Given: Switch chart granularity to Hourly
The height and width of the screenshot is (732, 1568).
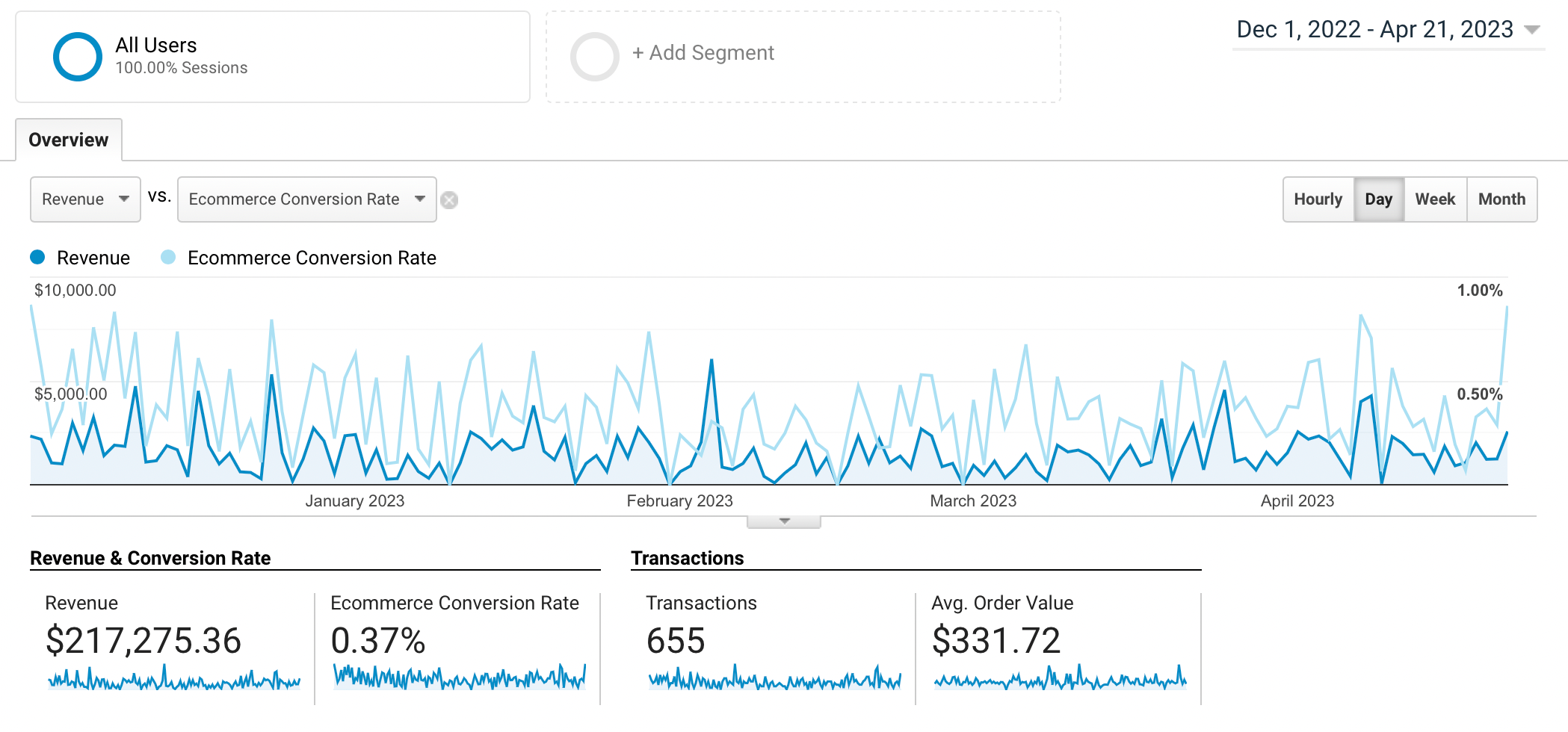Looking at the screenshot, I should (x=1318, y=199).
